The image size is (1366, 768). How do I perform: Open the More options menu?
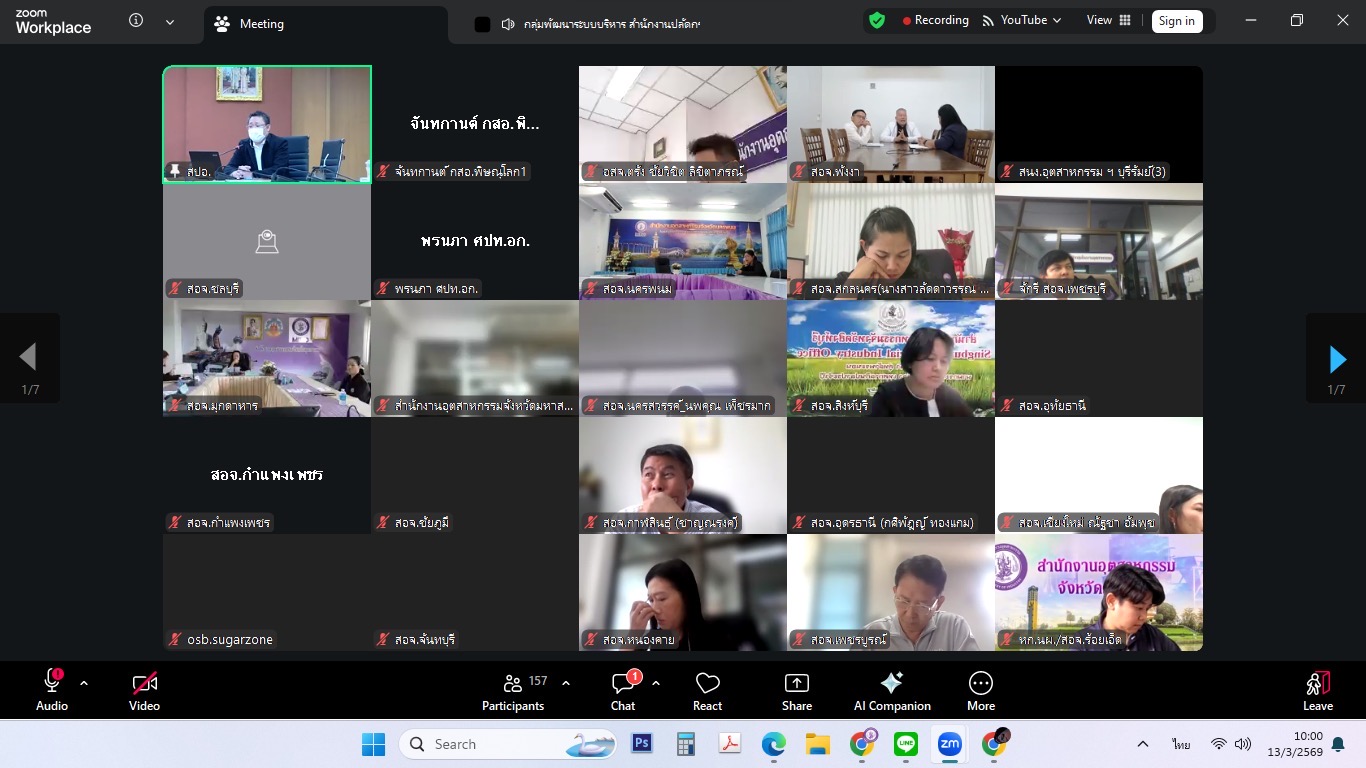coord(980,691)
